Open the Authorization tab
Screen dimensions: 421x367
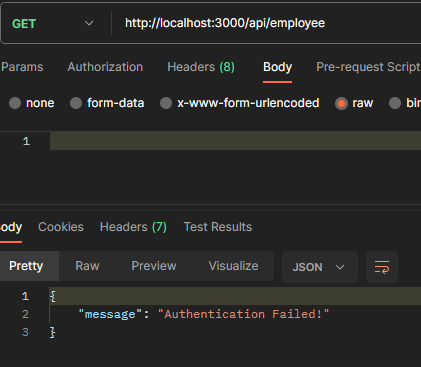click(105, 67)
